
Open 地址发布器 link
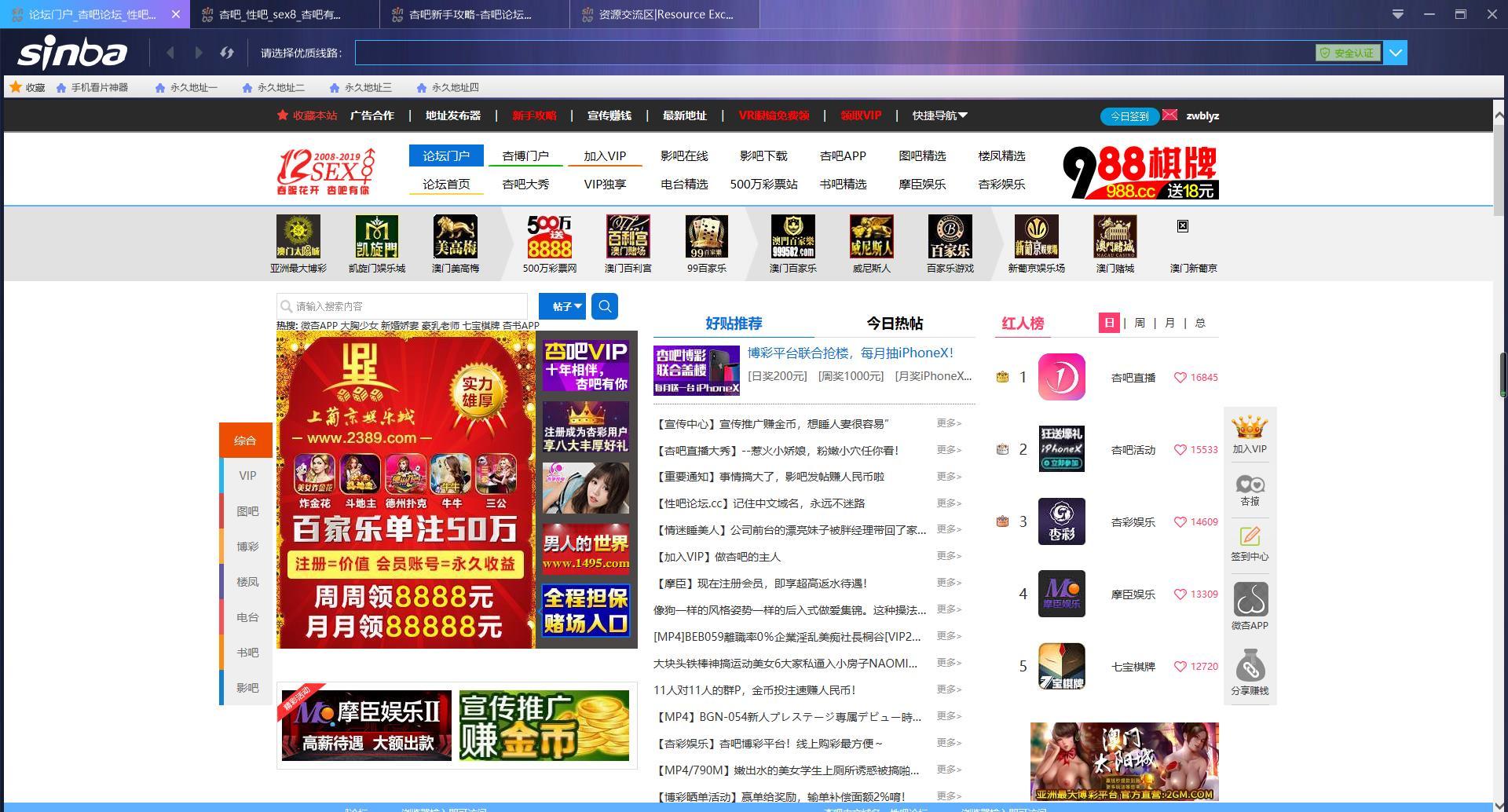pos(452,115)
